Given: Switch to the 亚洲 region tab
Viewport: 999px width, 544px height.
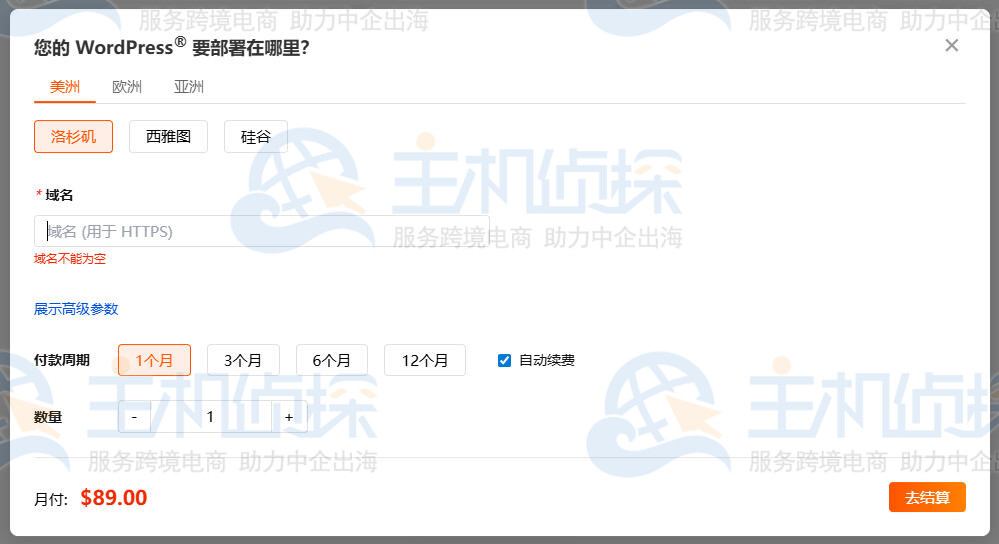Looking at the screenshot, I should 189,87.
